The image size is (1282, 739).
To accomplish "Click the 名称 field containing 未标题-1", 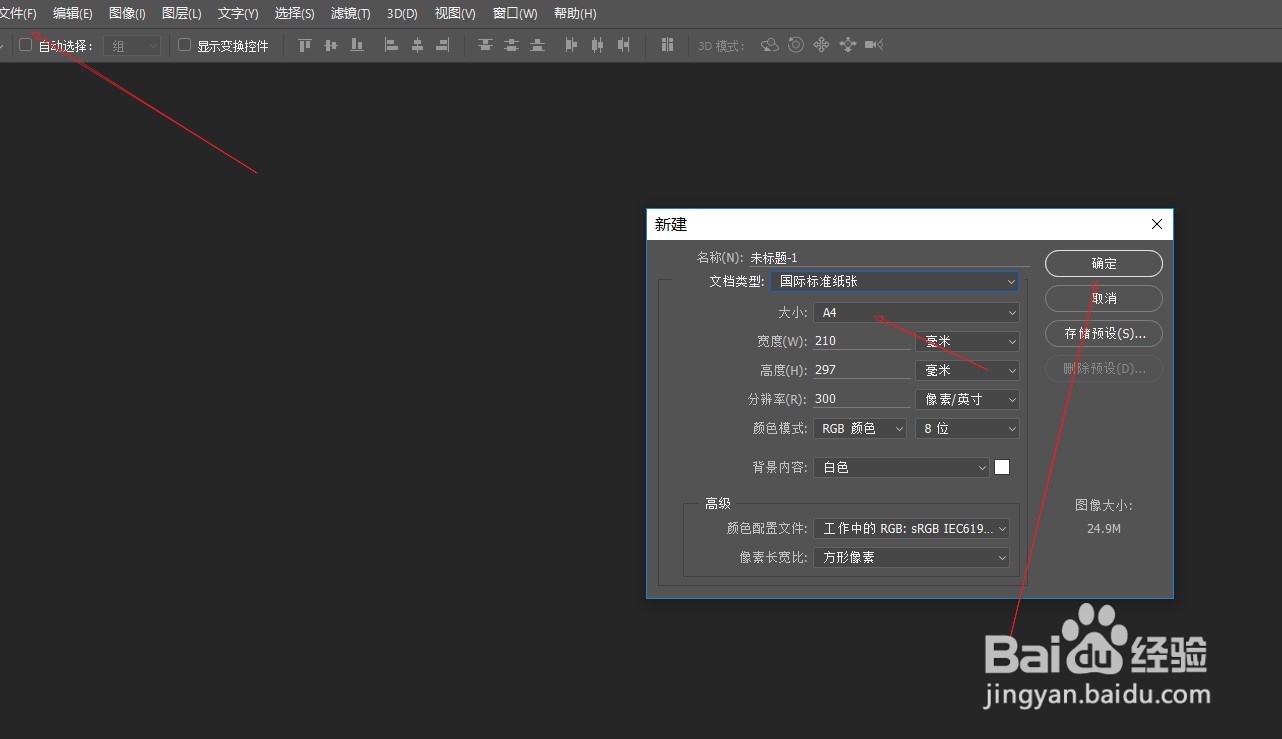I will pos(889,257).
